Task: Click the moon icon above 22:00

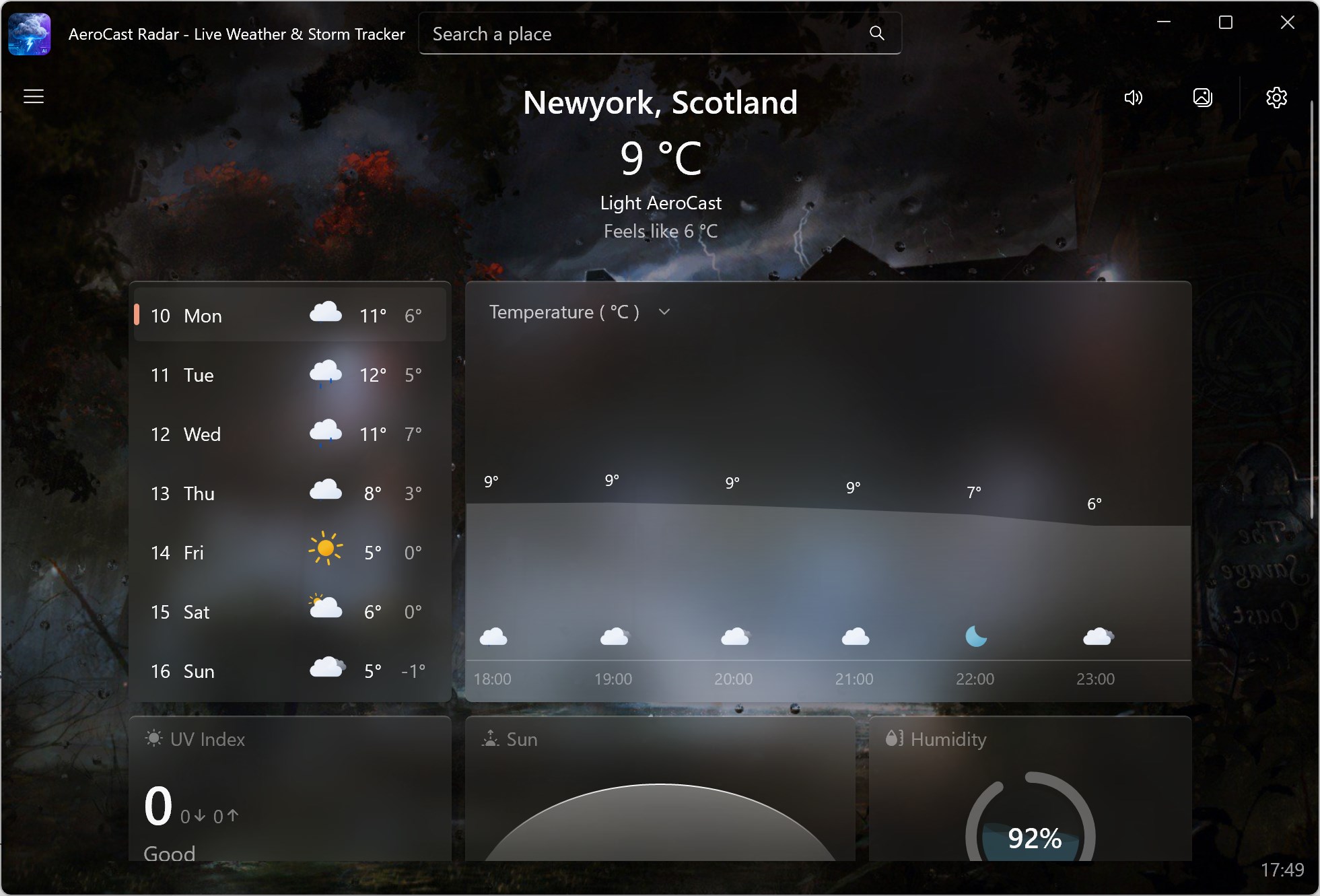Action: pyautogui.click(x=975, y=635)
